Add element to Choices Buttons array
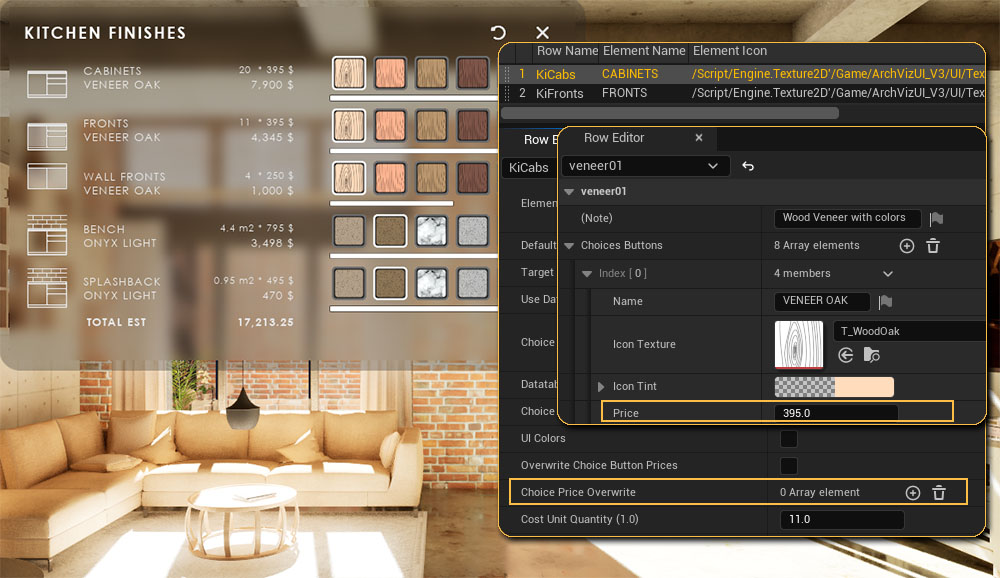The image size is (1000, 578). [907, 246]
